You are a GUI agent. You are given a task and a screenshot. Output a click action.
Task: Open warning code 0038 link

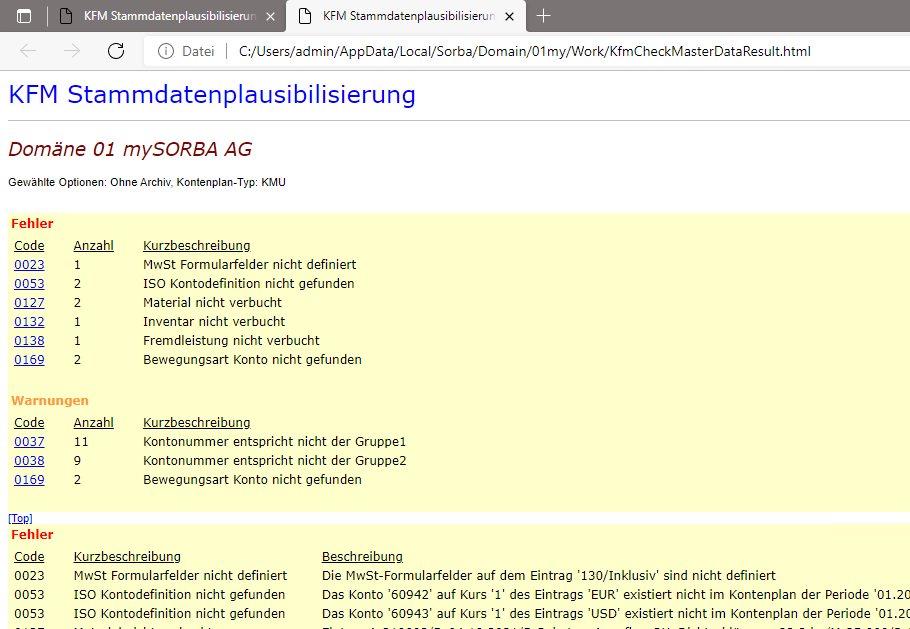point(29,461)
